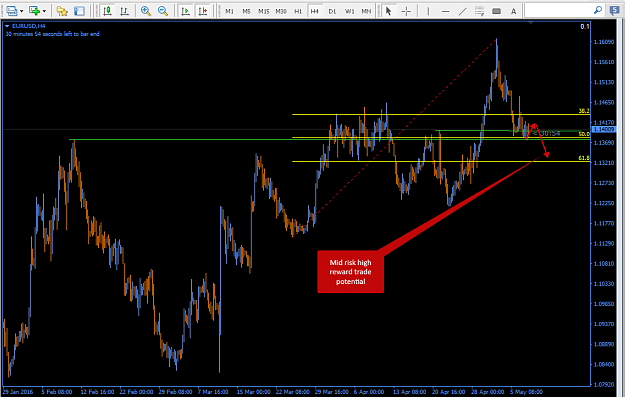Image resolution: width=625 pixels, height=397 pixels.
Task: Select the A text tool
Action: point(513,11)
